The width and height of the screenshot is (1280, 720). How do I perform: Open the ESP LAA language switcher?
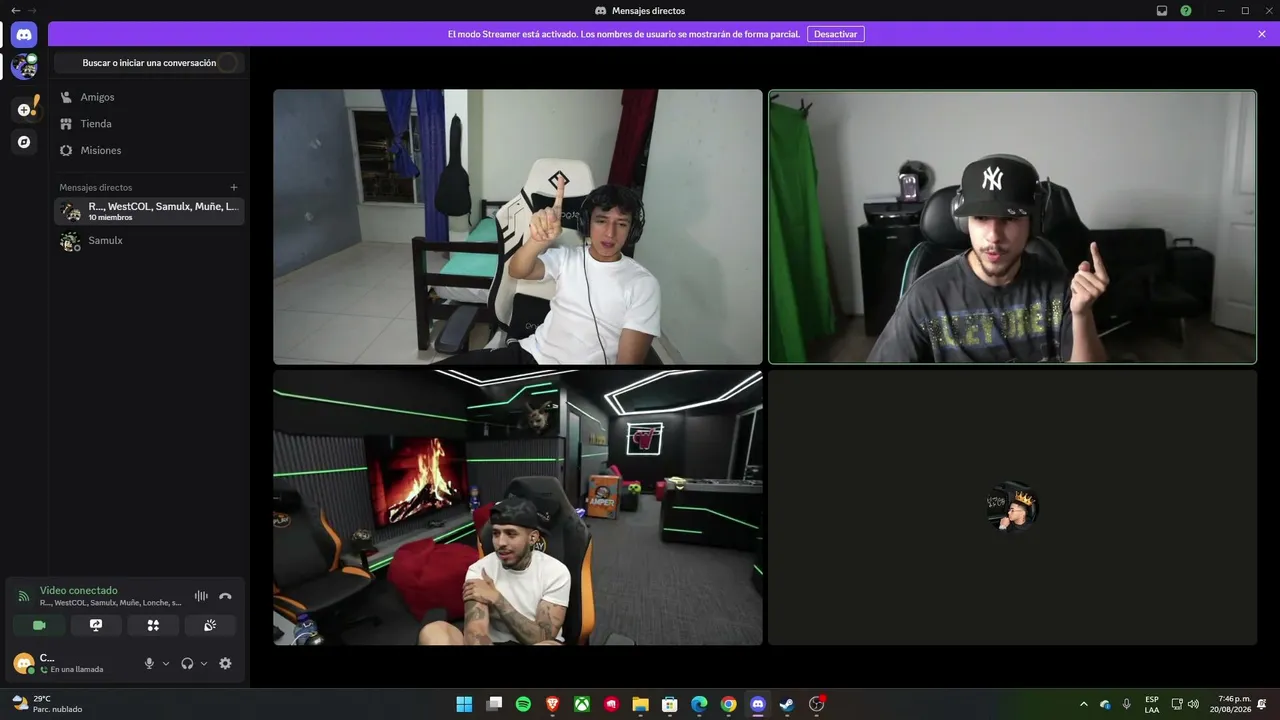pyautogui.click(x=1152, y=704)
